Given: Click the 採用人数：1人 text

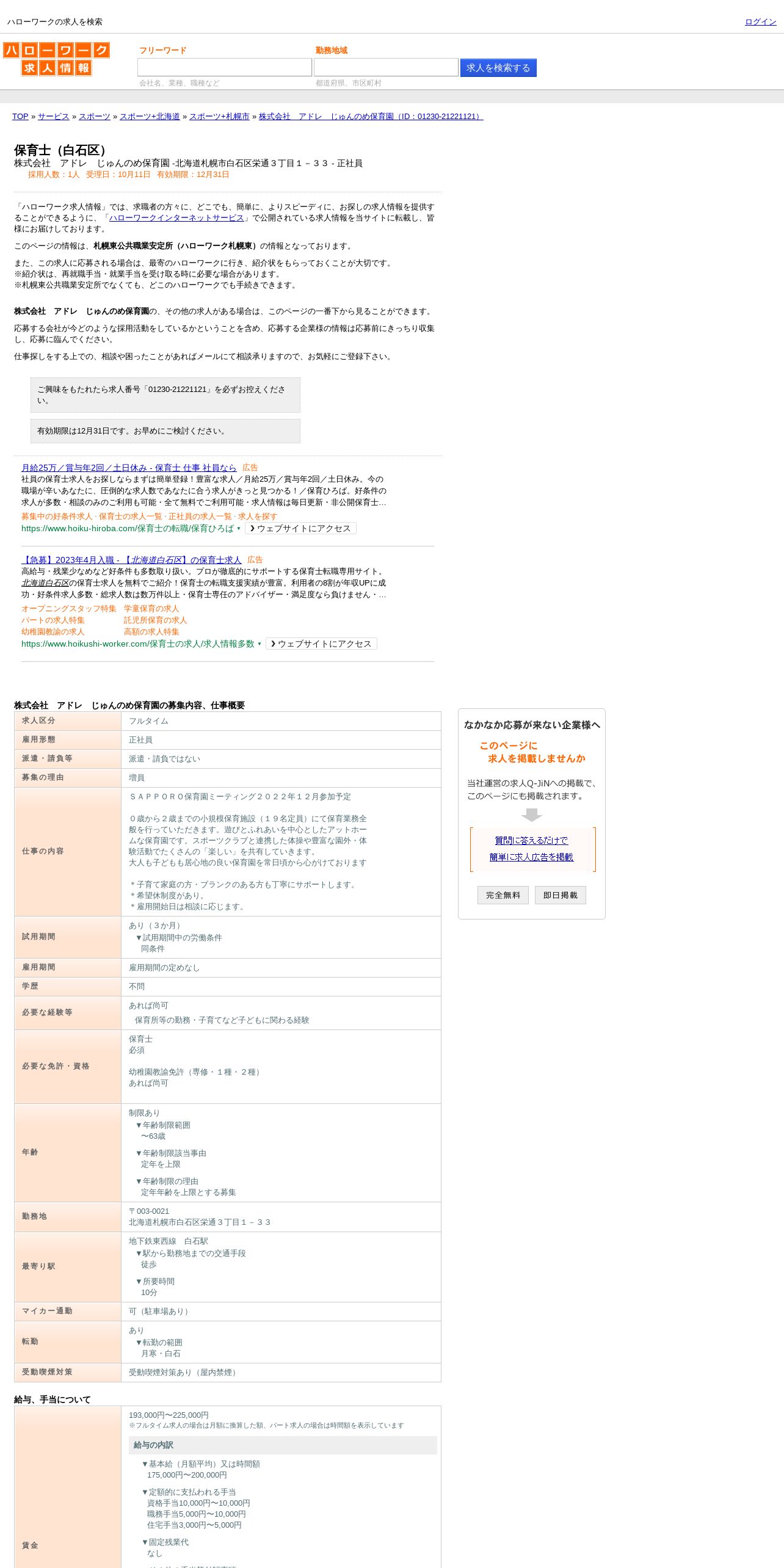Looking at the screenshot, I should (x=54, y=175).
